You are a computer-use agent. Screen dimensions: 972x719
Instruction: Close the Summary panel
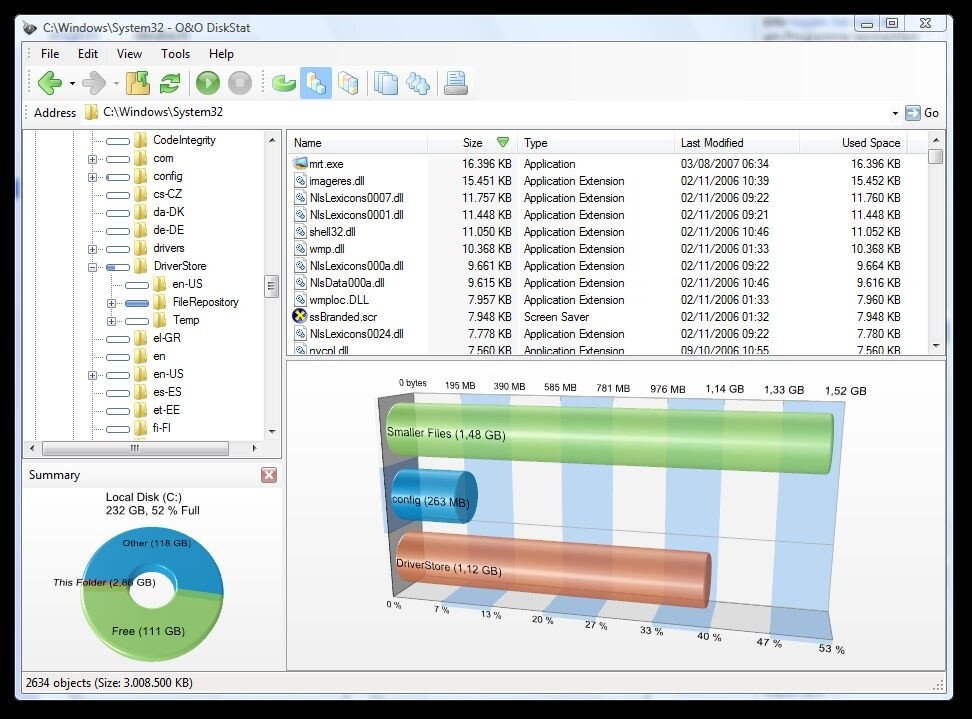(269, 475)
